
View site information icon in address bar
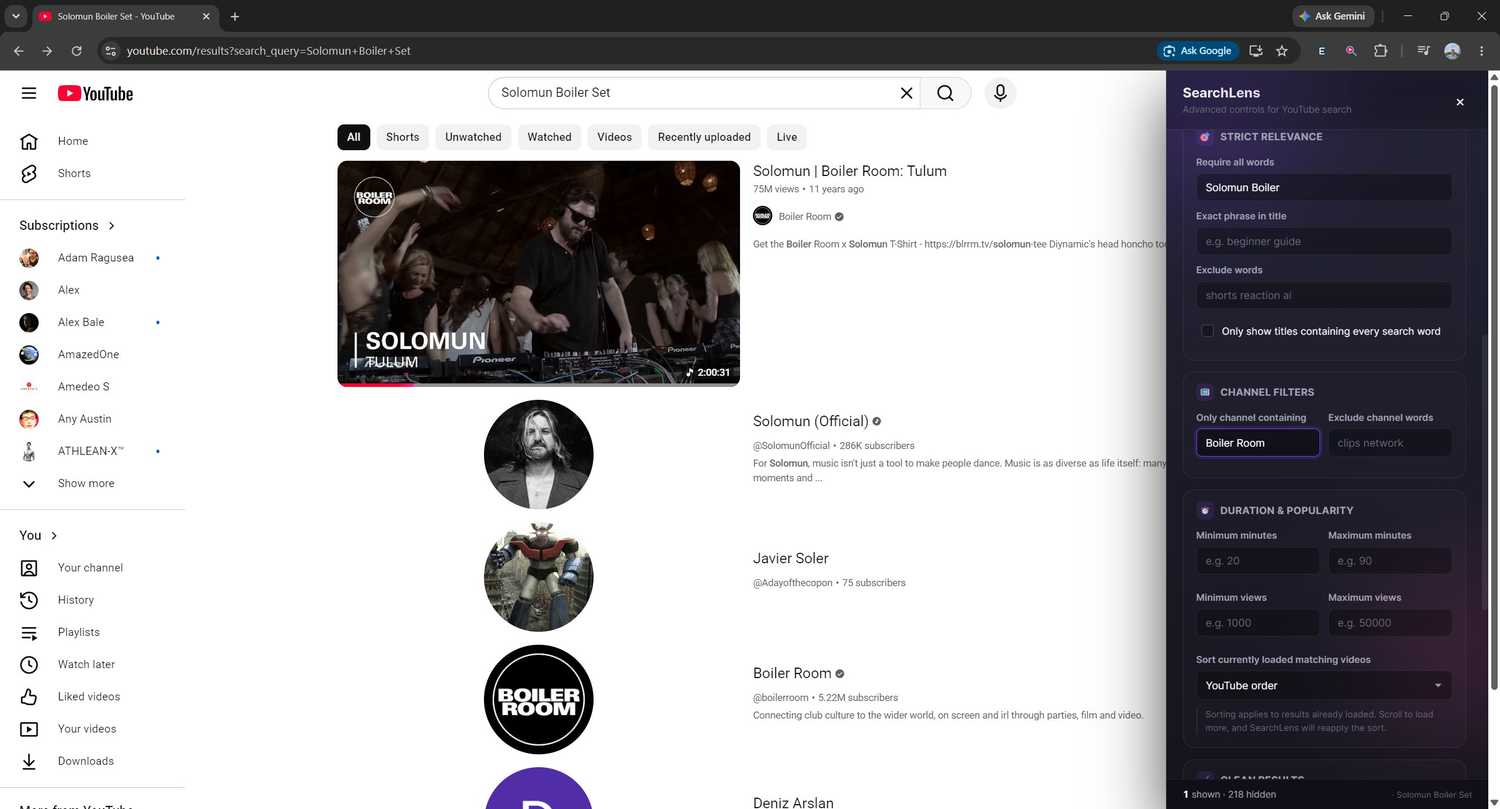111,50
